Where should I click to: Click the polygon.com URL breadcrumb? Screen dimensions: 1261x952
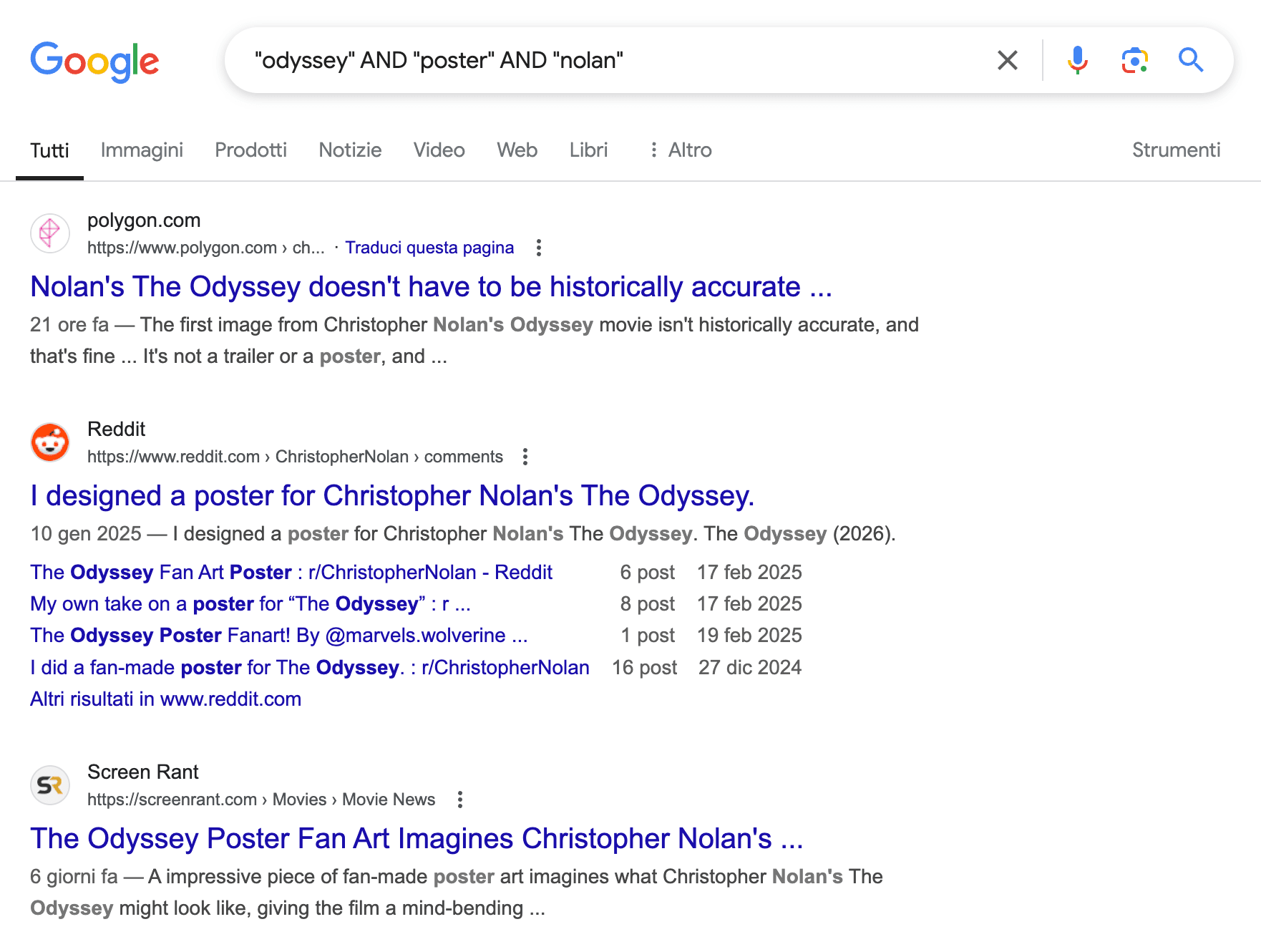tap(206, 248)
